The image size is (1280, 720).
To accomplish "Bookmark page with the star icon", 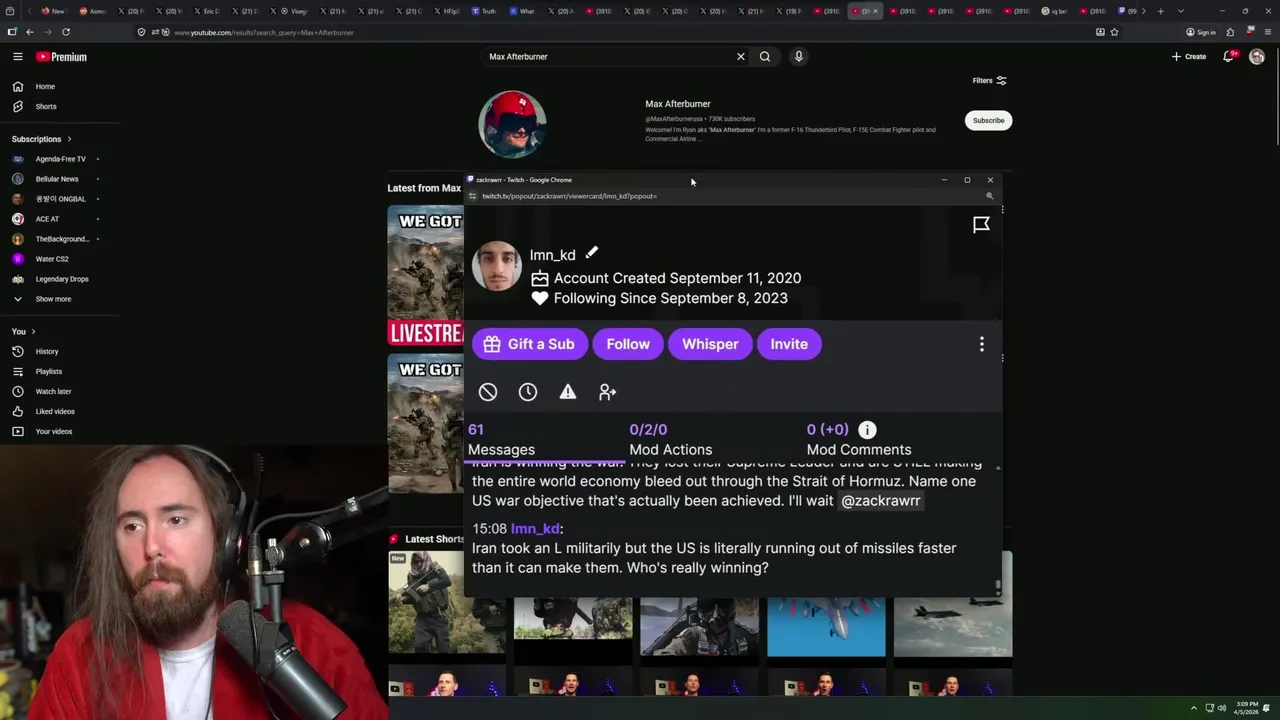I will 1114,32.
